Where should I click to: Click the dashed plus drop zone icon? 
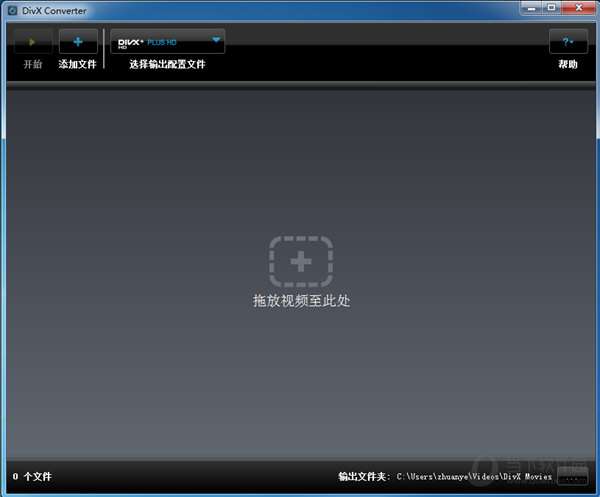(301, 261)
